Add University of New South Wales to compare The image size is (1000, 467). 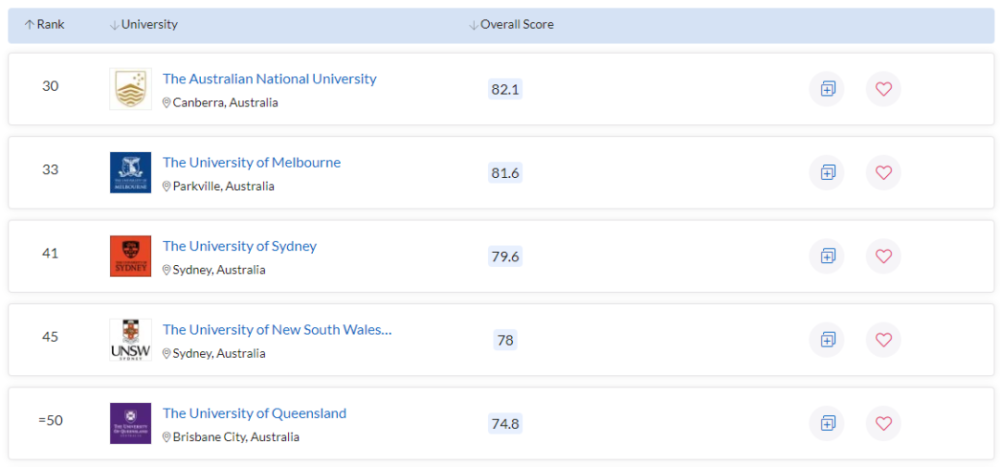coord(827,340)
